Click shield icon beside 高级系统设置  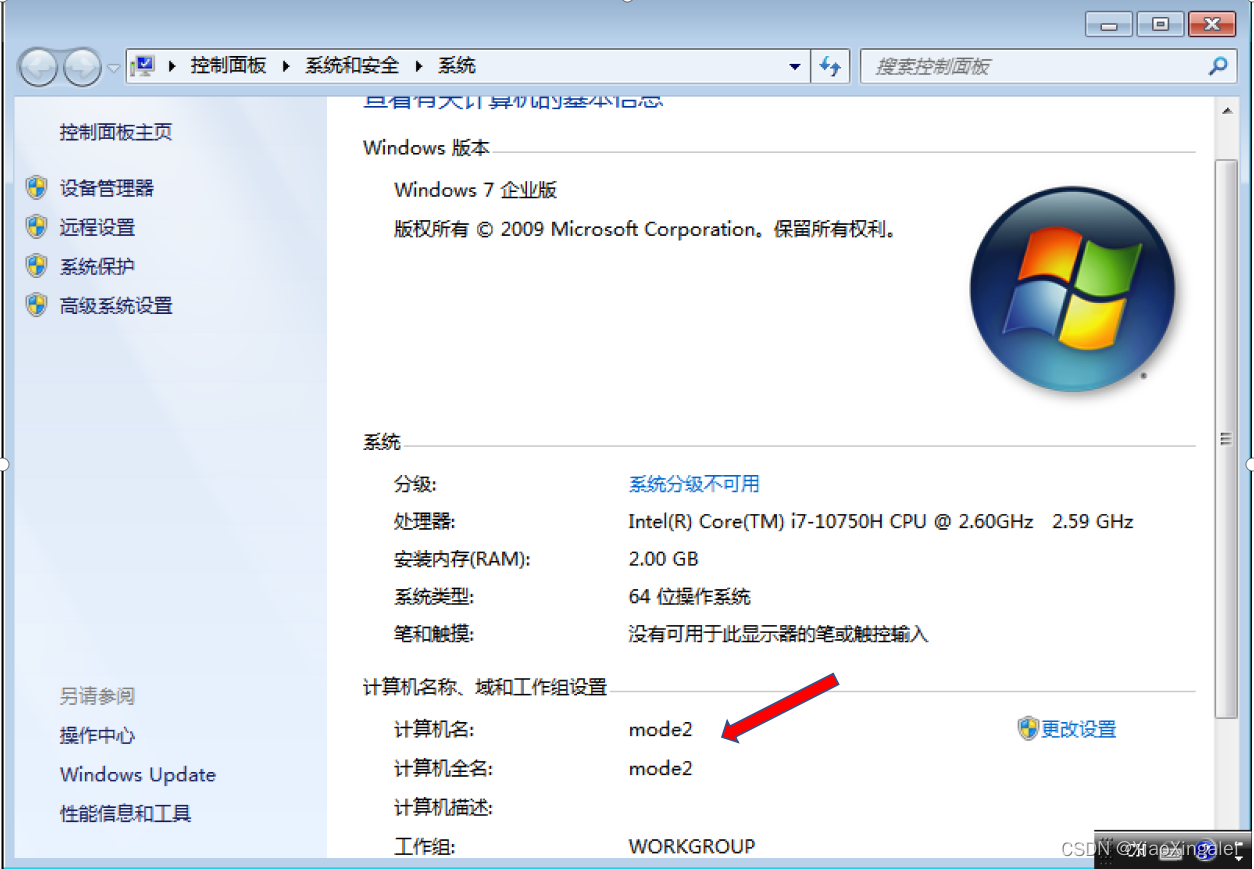click(x=37, y=305)
